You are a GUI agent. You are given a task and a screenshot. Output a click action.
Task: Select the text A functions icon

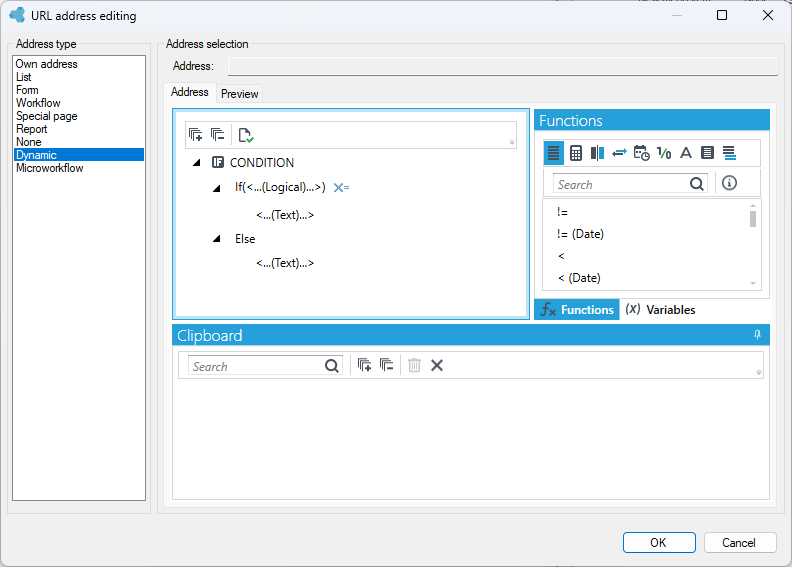(685, 152)
